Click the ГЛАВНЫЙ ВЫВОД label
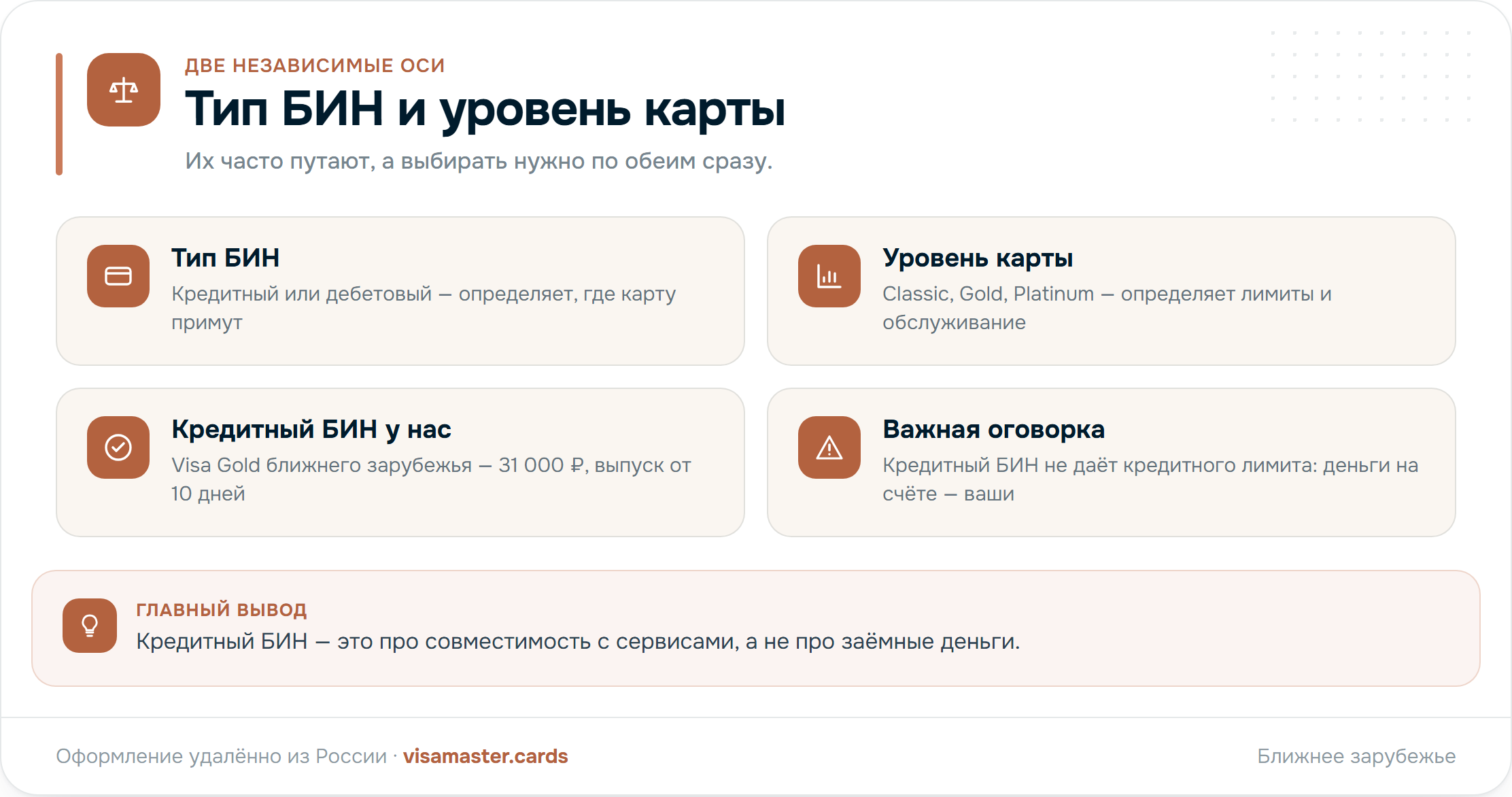1512x797 pixels. click(222, 609)
